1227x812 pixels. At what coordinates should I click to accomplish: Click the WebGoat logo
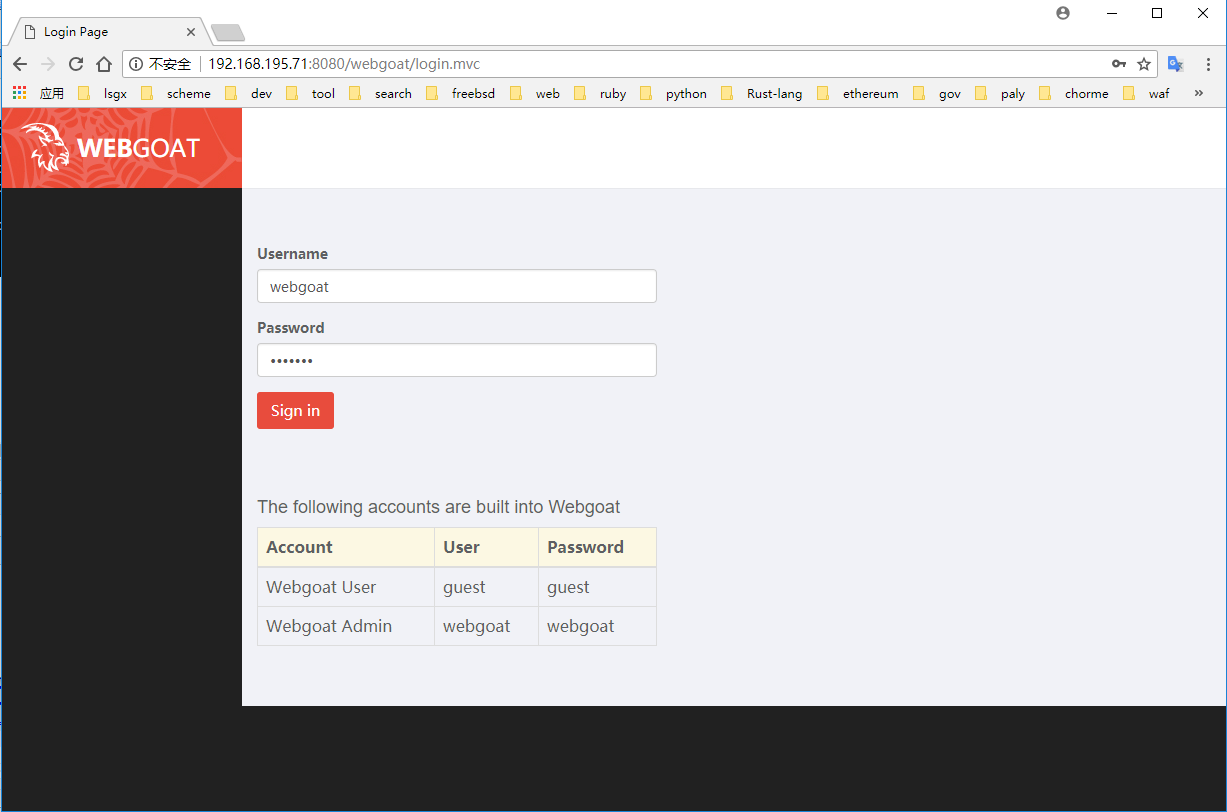tap(122, 148)
